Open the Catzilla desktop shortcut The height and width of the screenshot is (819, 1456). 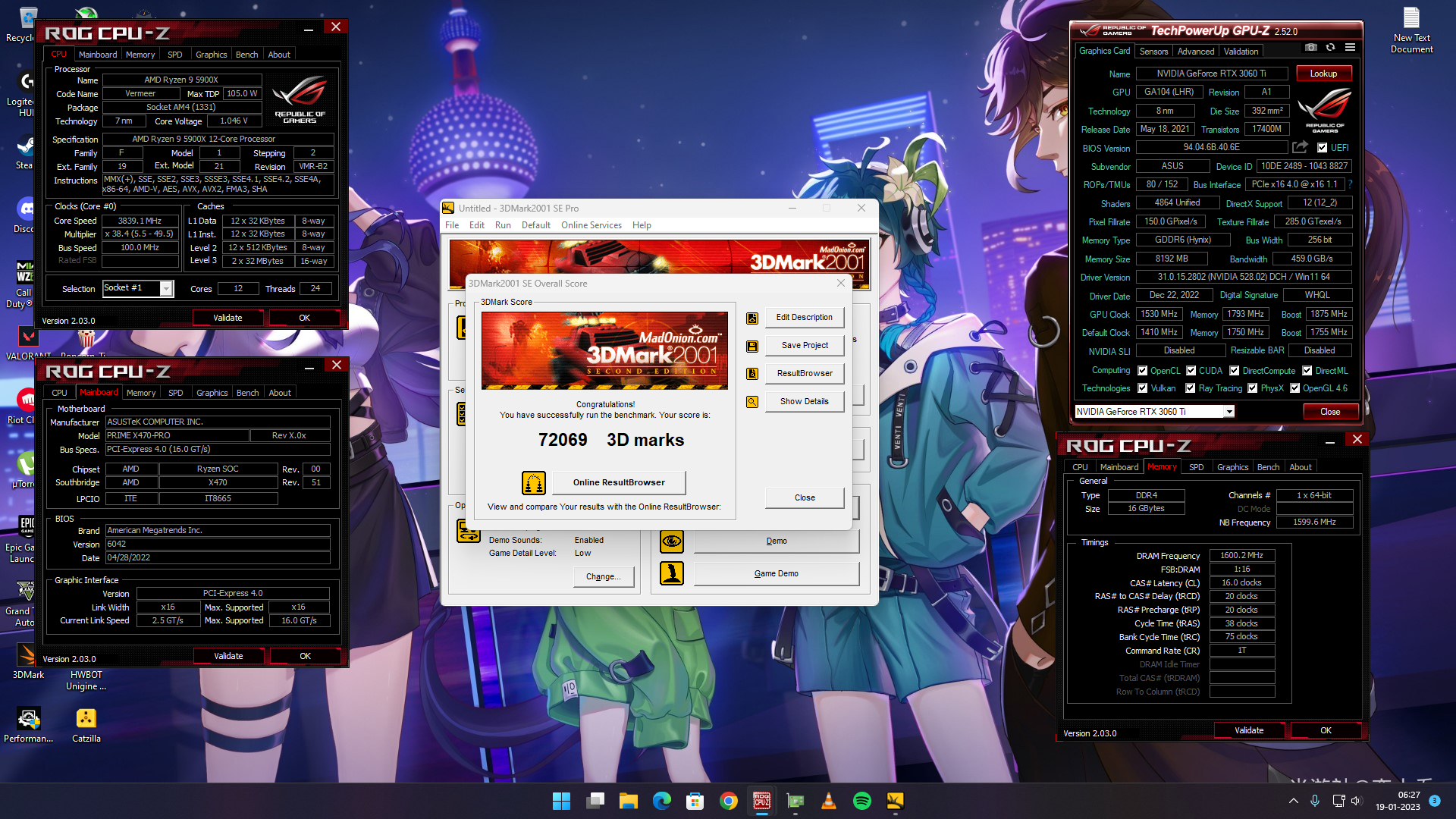pos(86,725)
